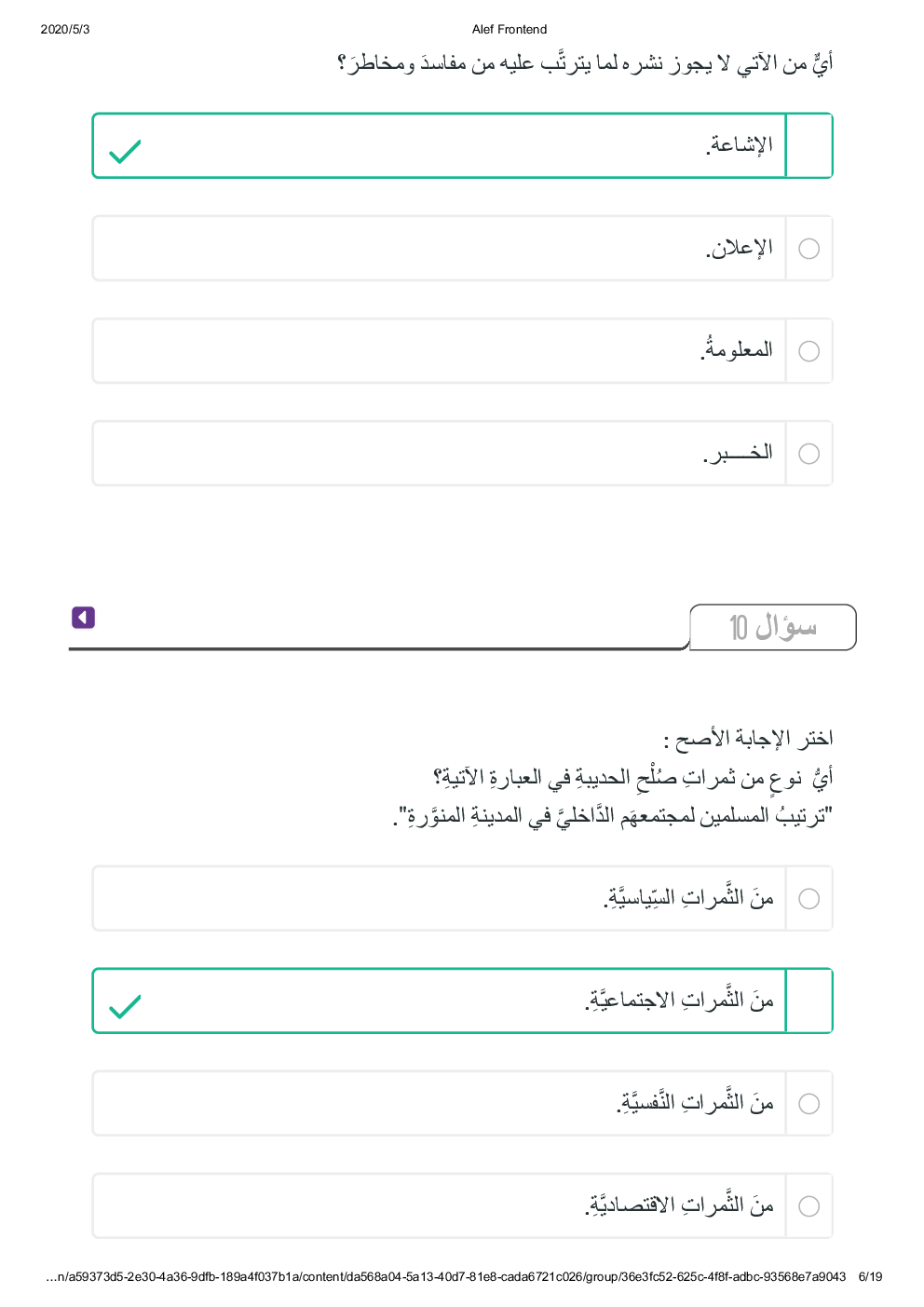This screenshot has height=1307, width=924.
Task: Click the 6/19 page number indicator
Action: pos(870,1276)
